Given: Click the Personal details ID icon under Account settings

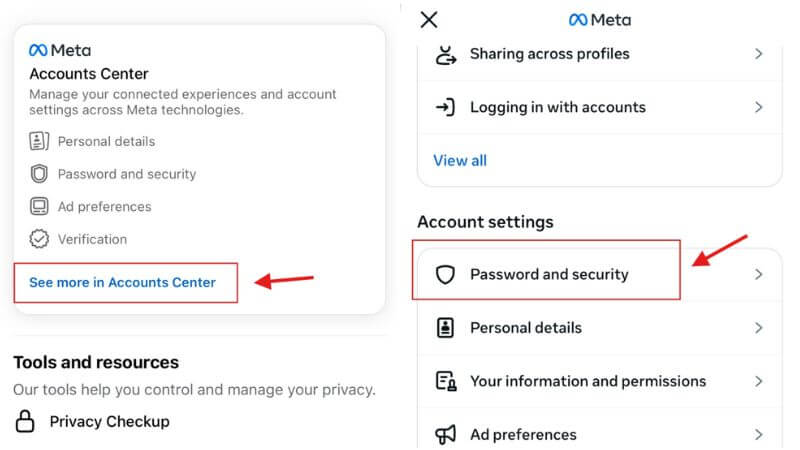Looking at the screenshot, I should coord(446,328).
